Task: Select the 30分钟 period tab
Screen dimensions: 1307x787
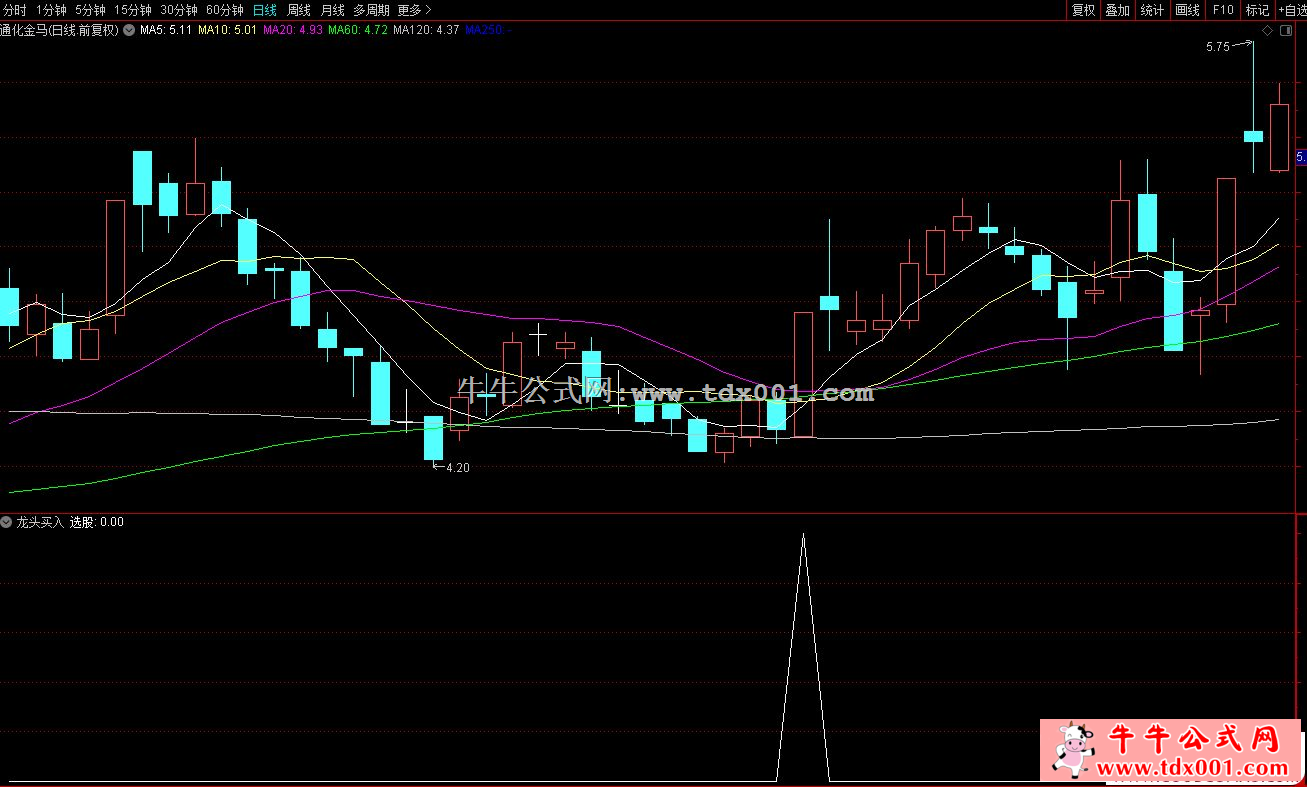Action: pos(179,10)
